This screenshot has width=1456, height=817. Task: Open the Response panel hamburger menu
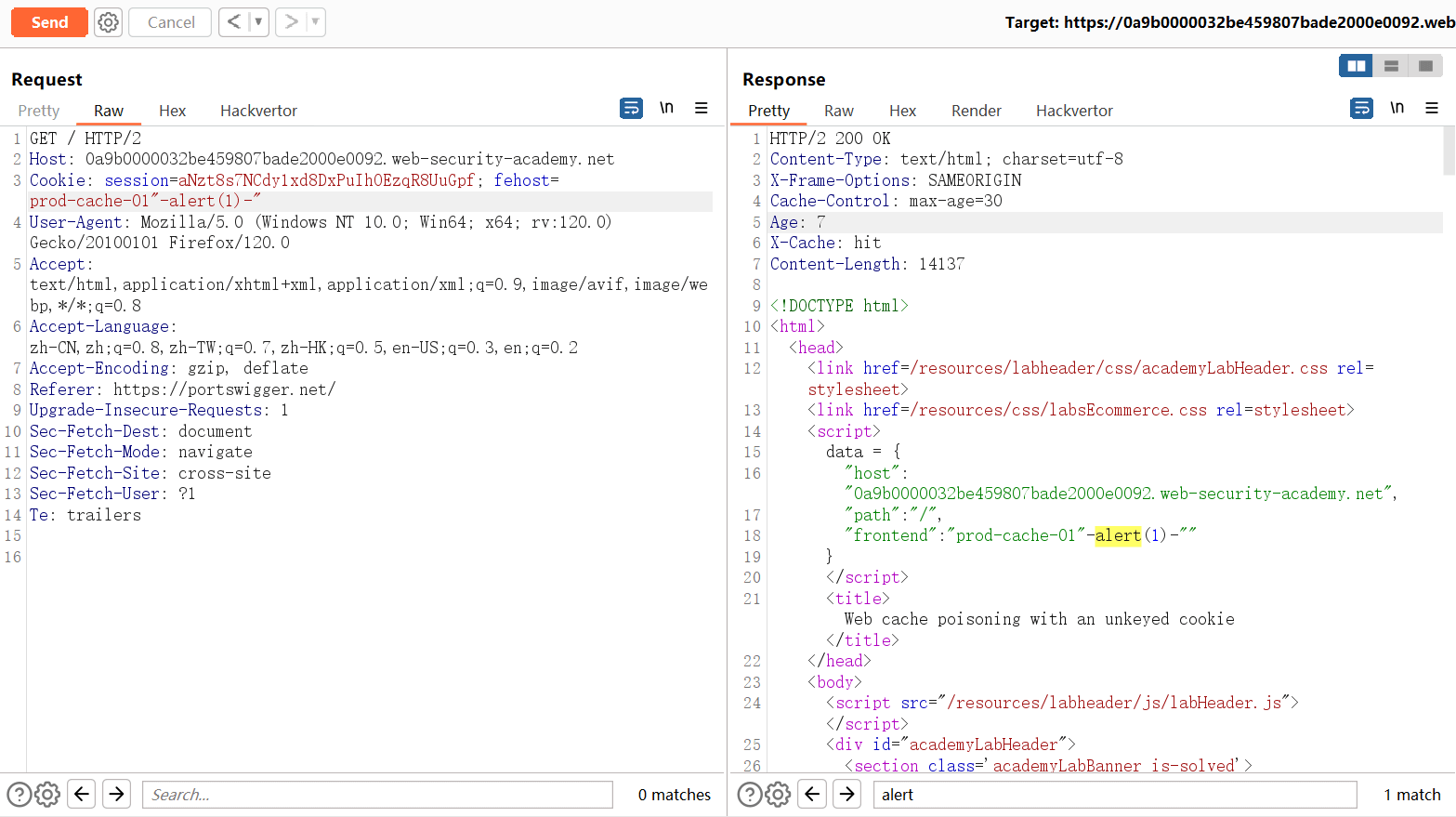click(1432, 108)
